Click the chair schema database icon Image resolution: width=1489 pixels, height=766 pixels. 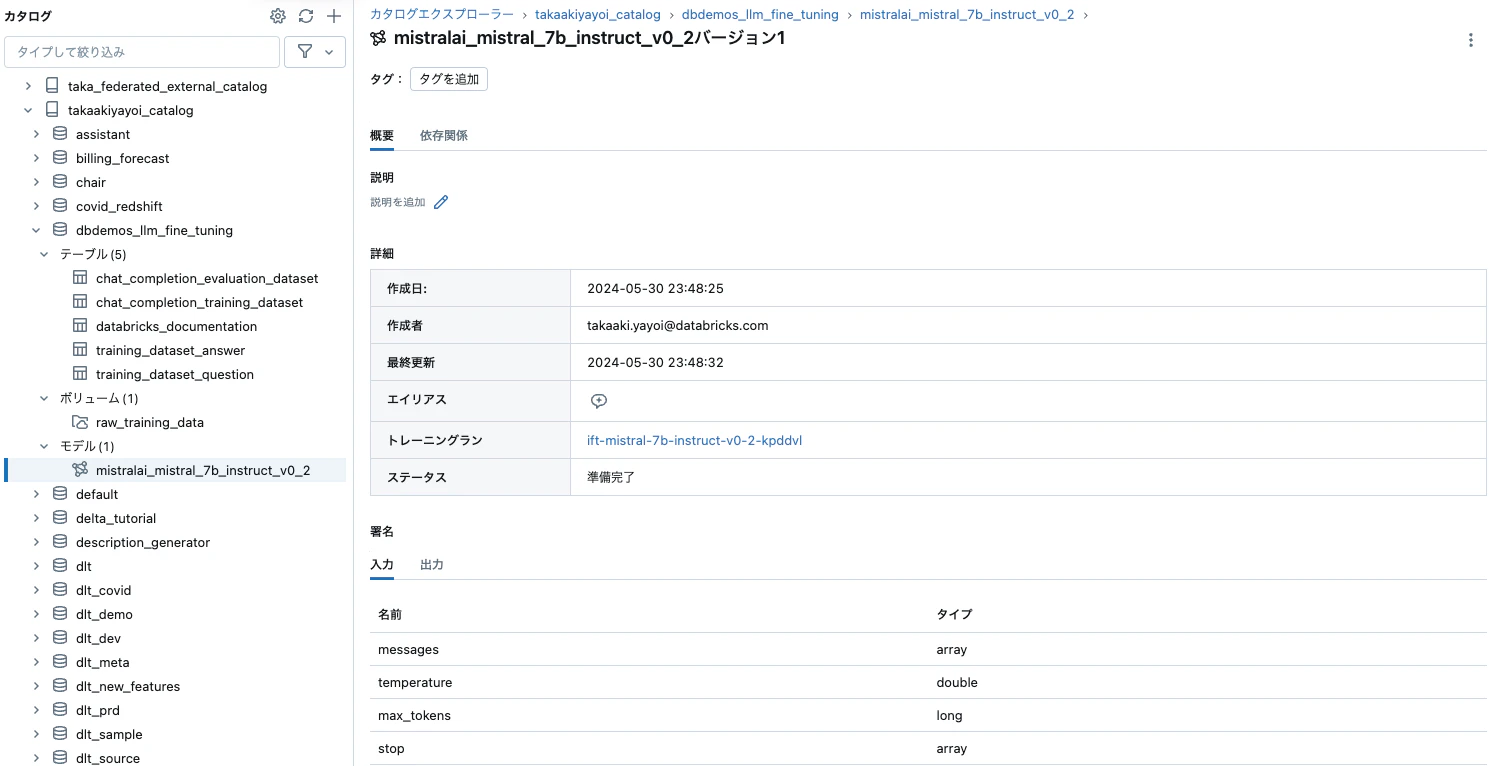[x=60, y=182]
